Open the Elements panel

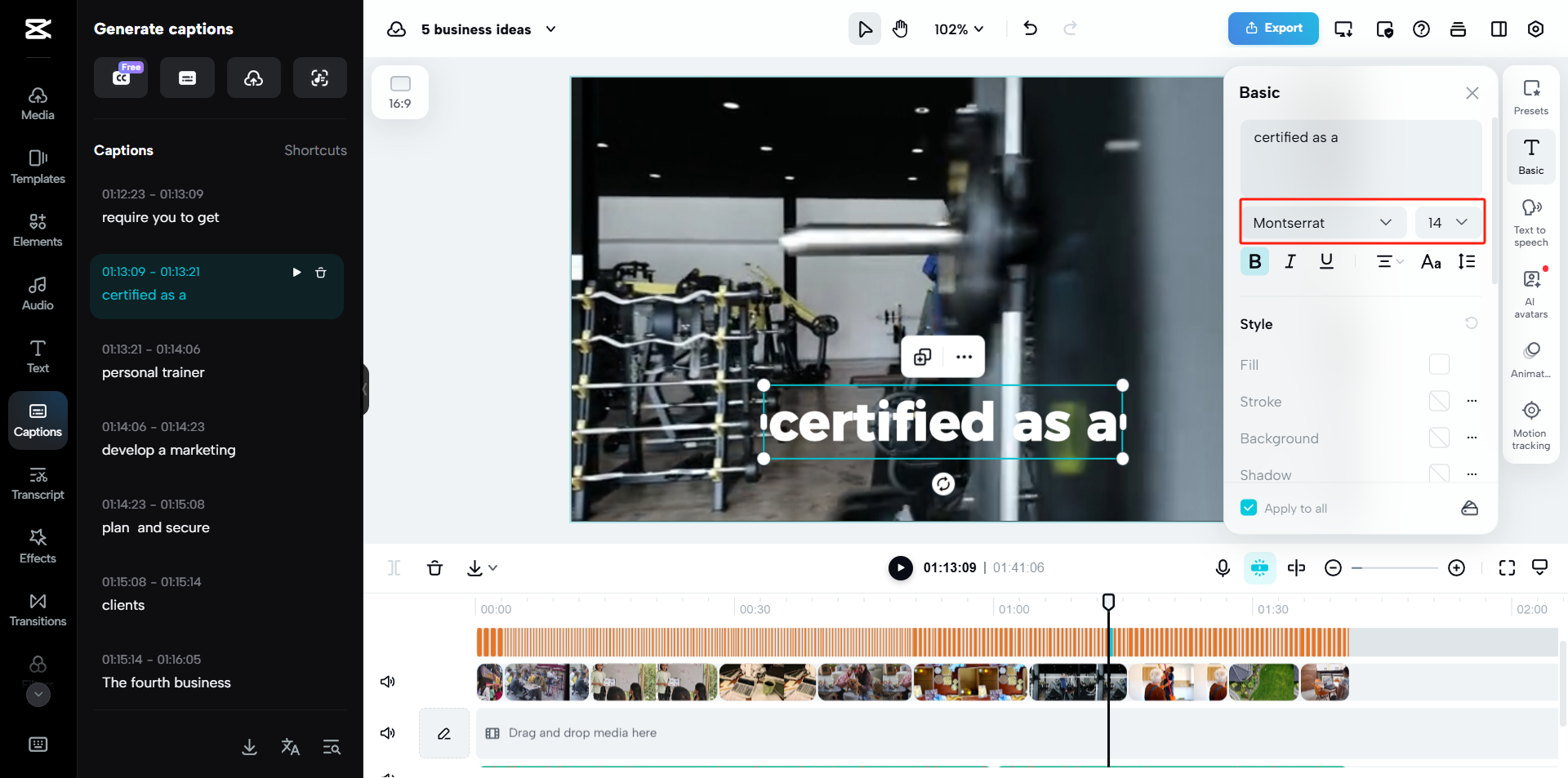[x=38, y=230]
